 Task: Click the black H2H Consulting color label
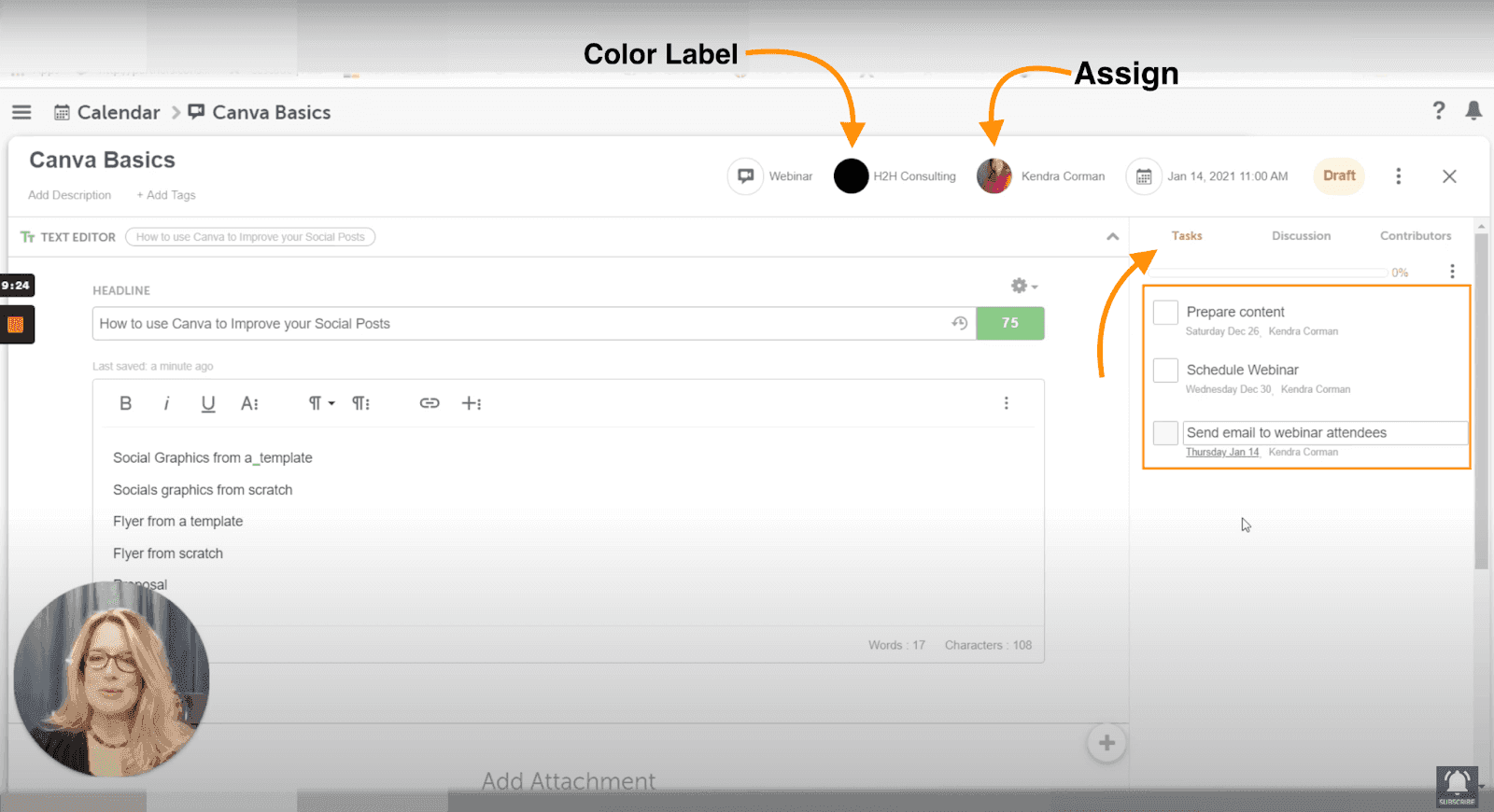[x=851, y=175]
